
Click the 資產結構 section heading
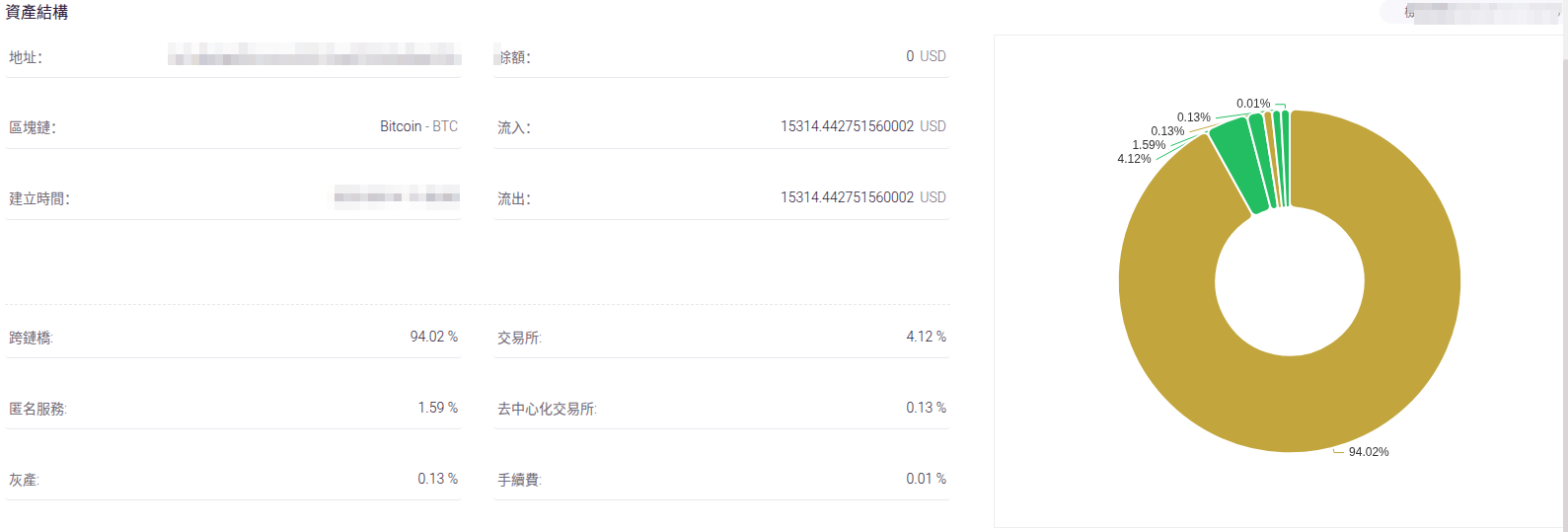tap(37, 13)
